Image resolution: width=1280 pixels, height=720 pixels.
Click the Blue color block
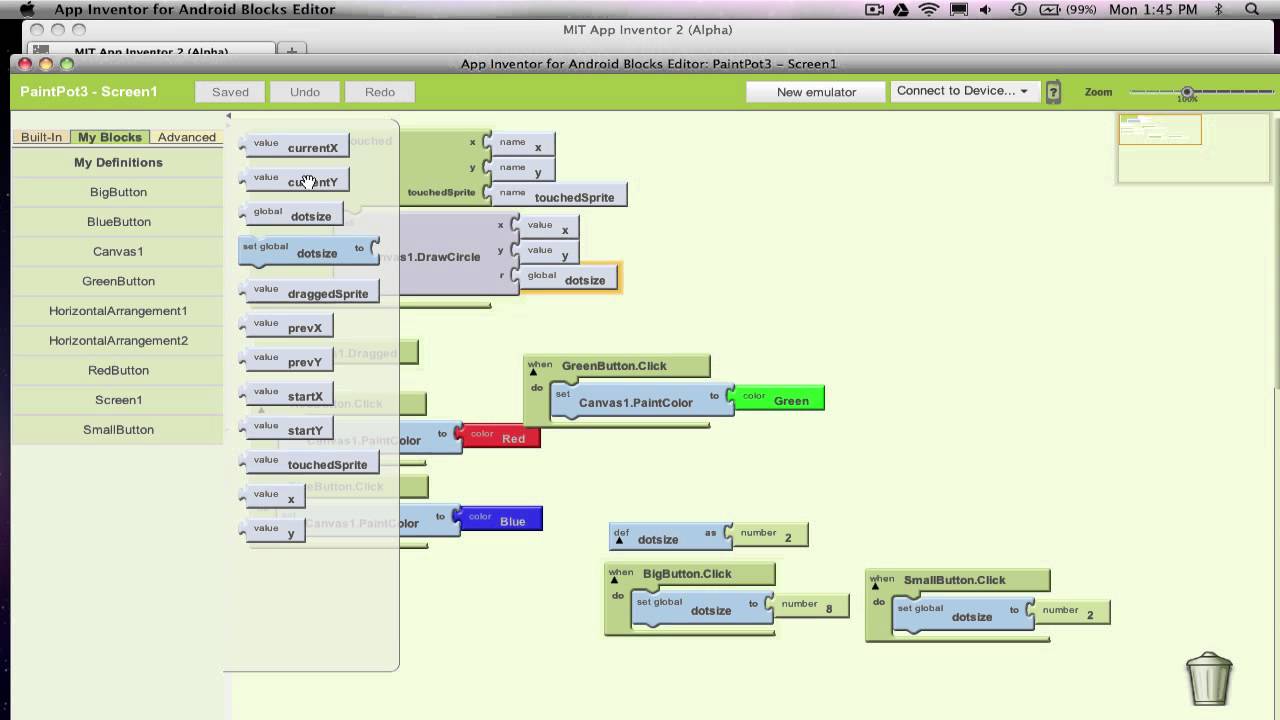(x=499, y=519)
